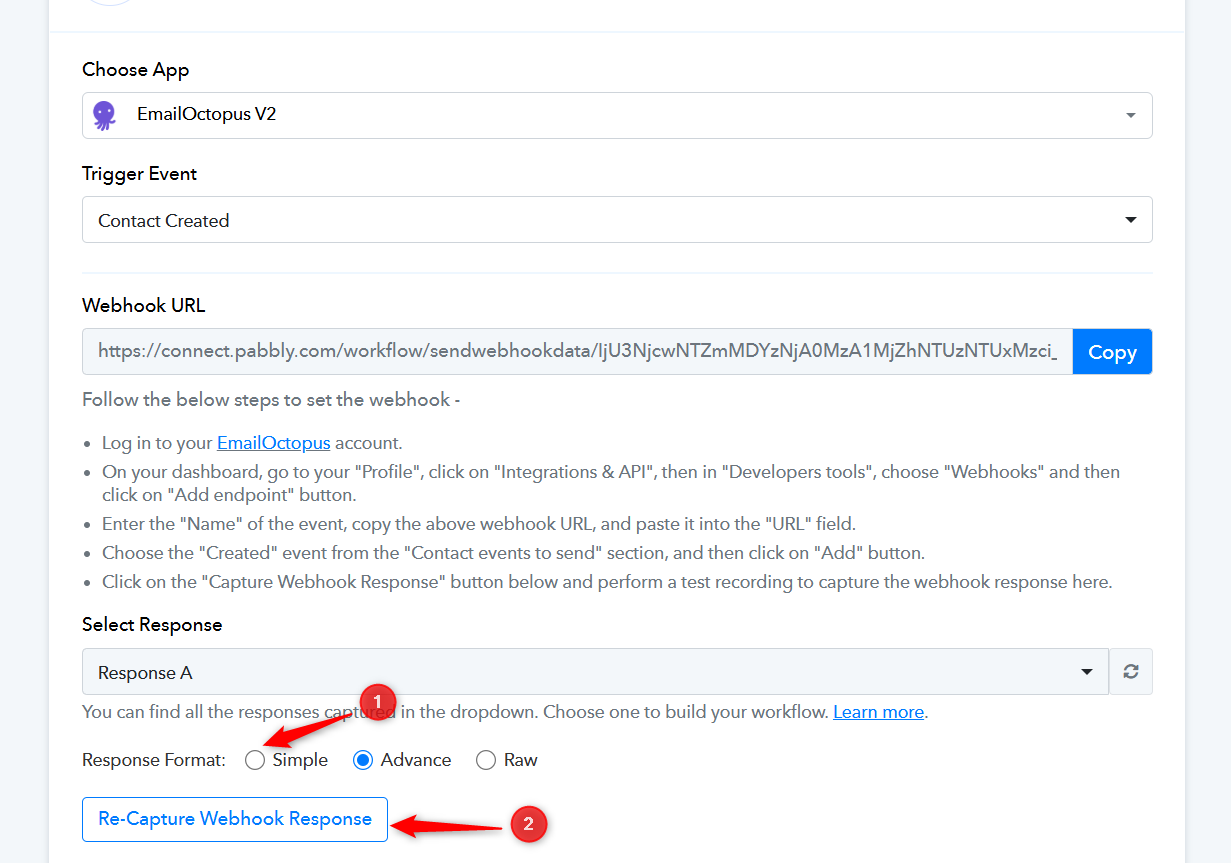Screen dimensions: 1231x863
Task: Click the Contact Created trigger value
Action: [x=164, y=221]
